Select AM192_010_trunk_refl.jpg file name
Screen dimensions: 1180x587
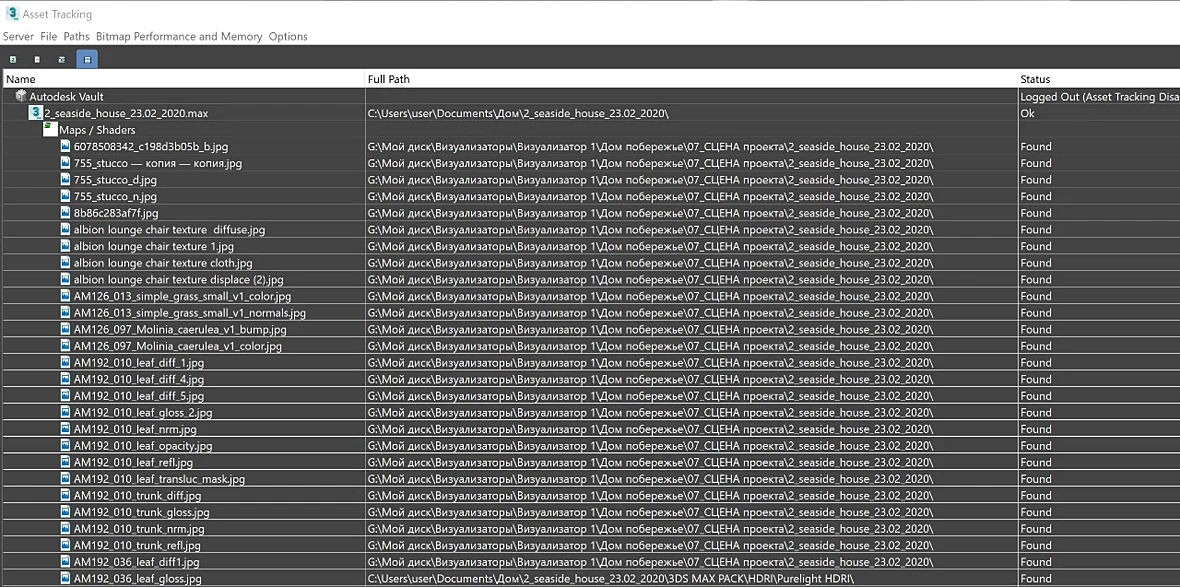point(138,545)
